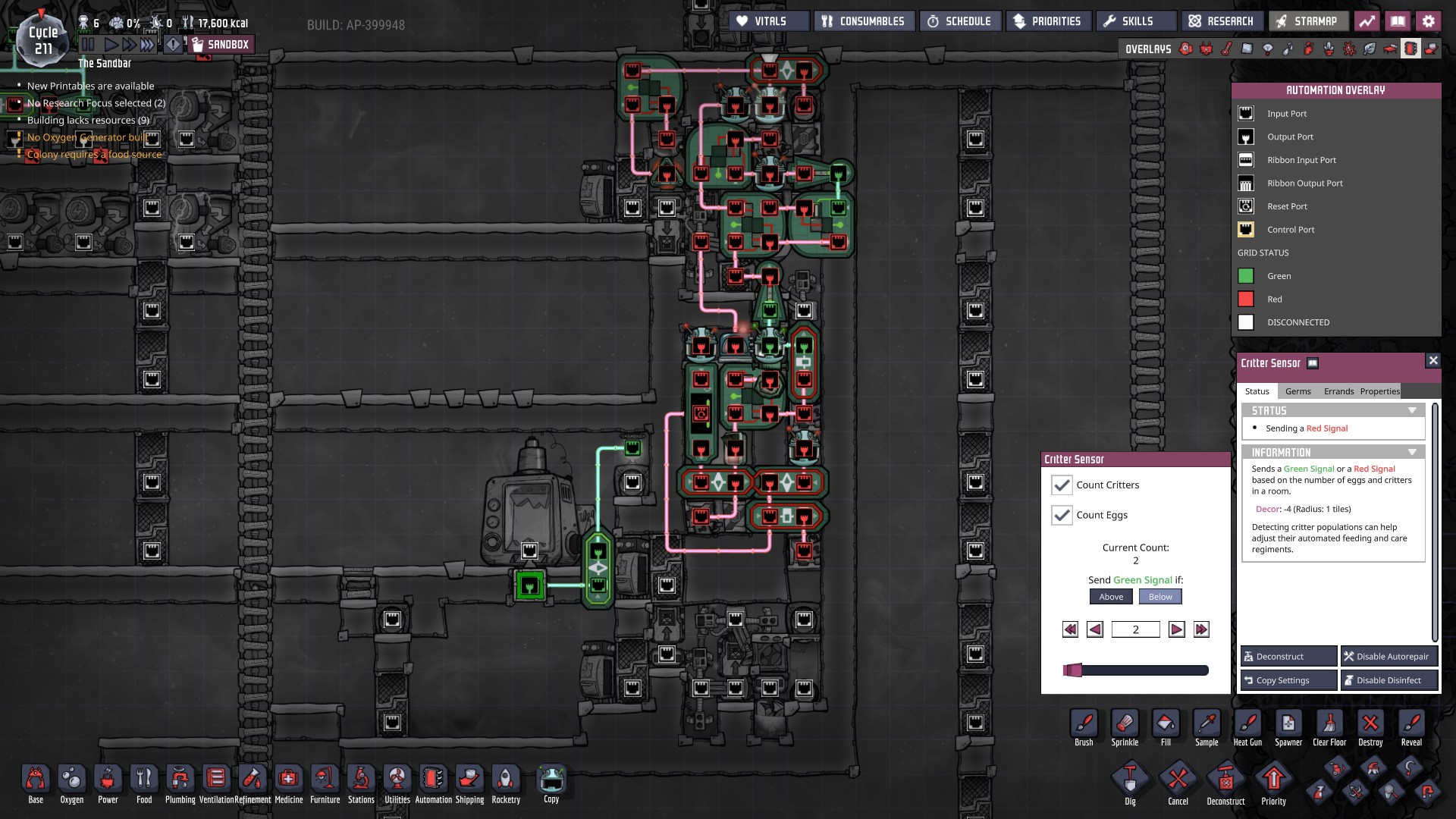The height and width of the screenshot is (819, 1456).
Task: Select the Priority tool
Action: (1274, 783)
